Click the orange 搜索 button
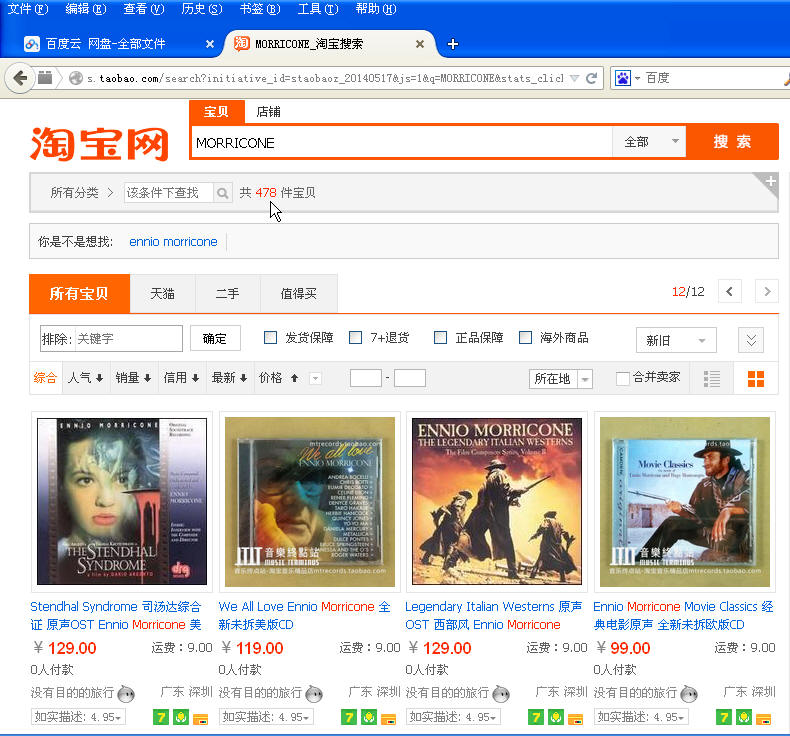The image size is (790, 736). click(x=732, y=142)
